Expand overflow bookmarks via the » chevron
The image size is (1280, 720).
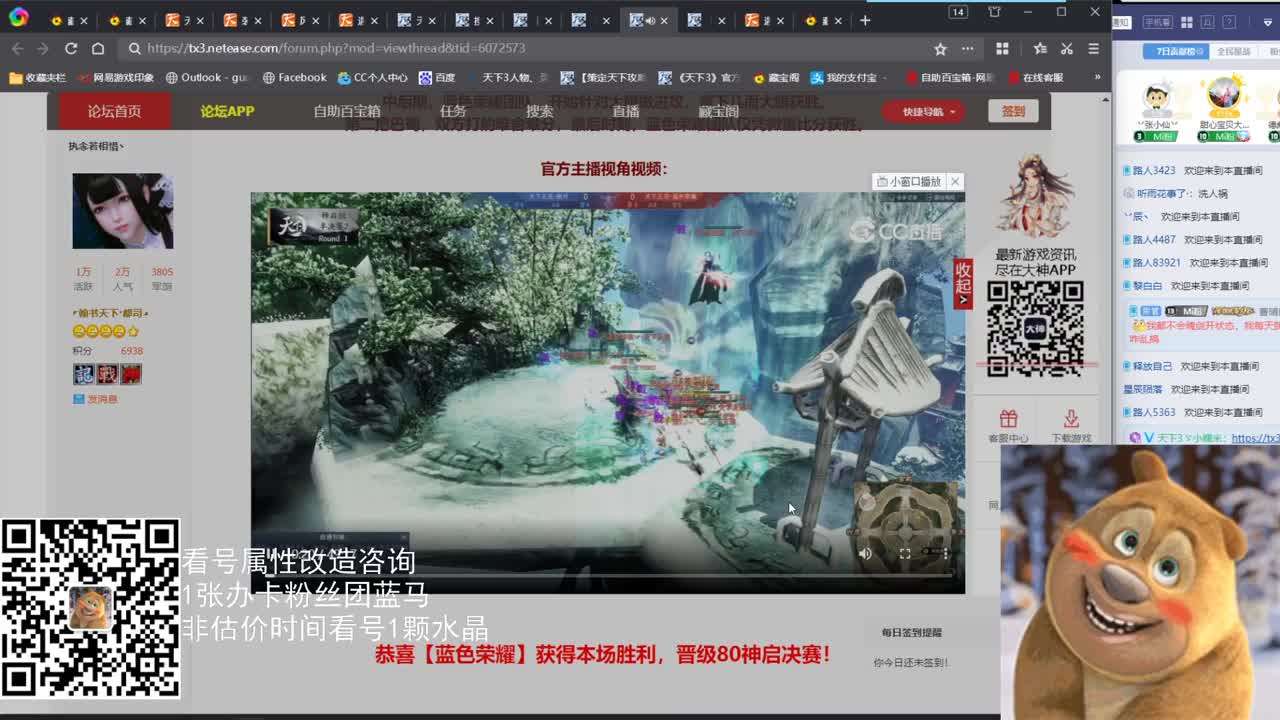1096,76
